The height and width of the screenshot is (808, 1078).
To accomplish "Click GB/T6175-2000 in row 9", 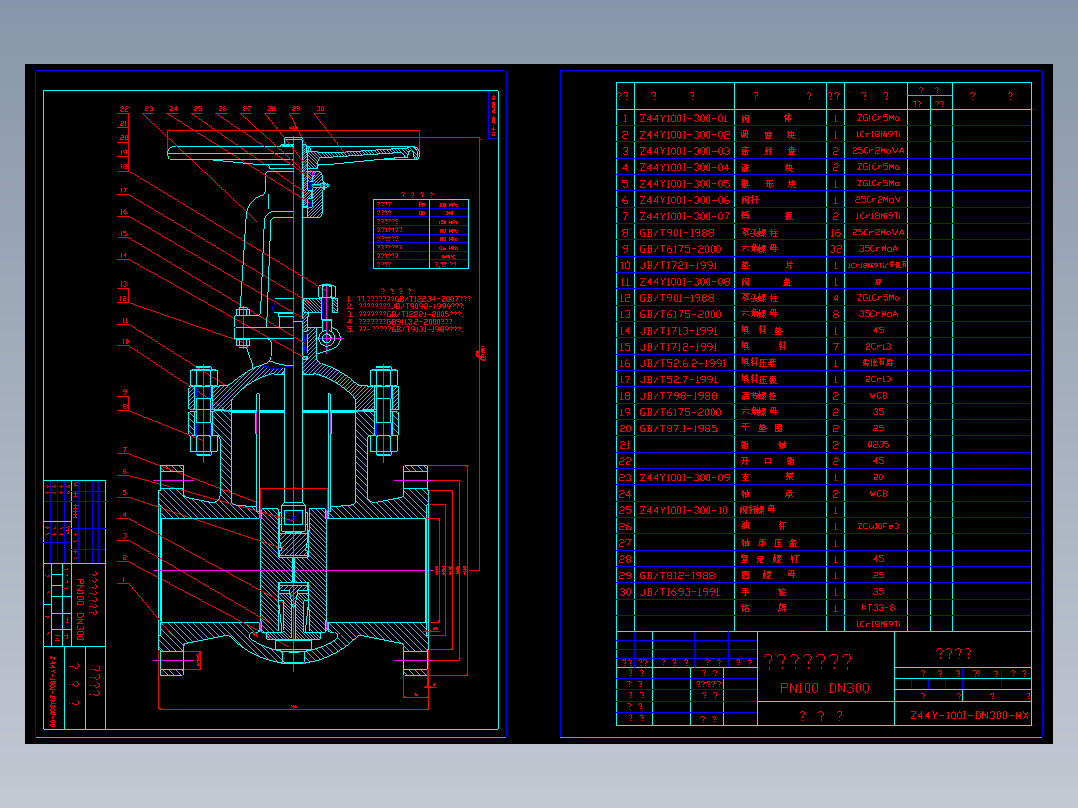I will click(680, 250).
